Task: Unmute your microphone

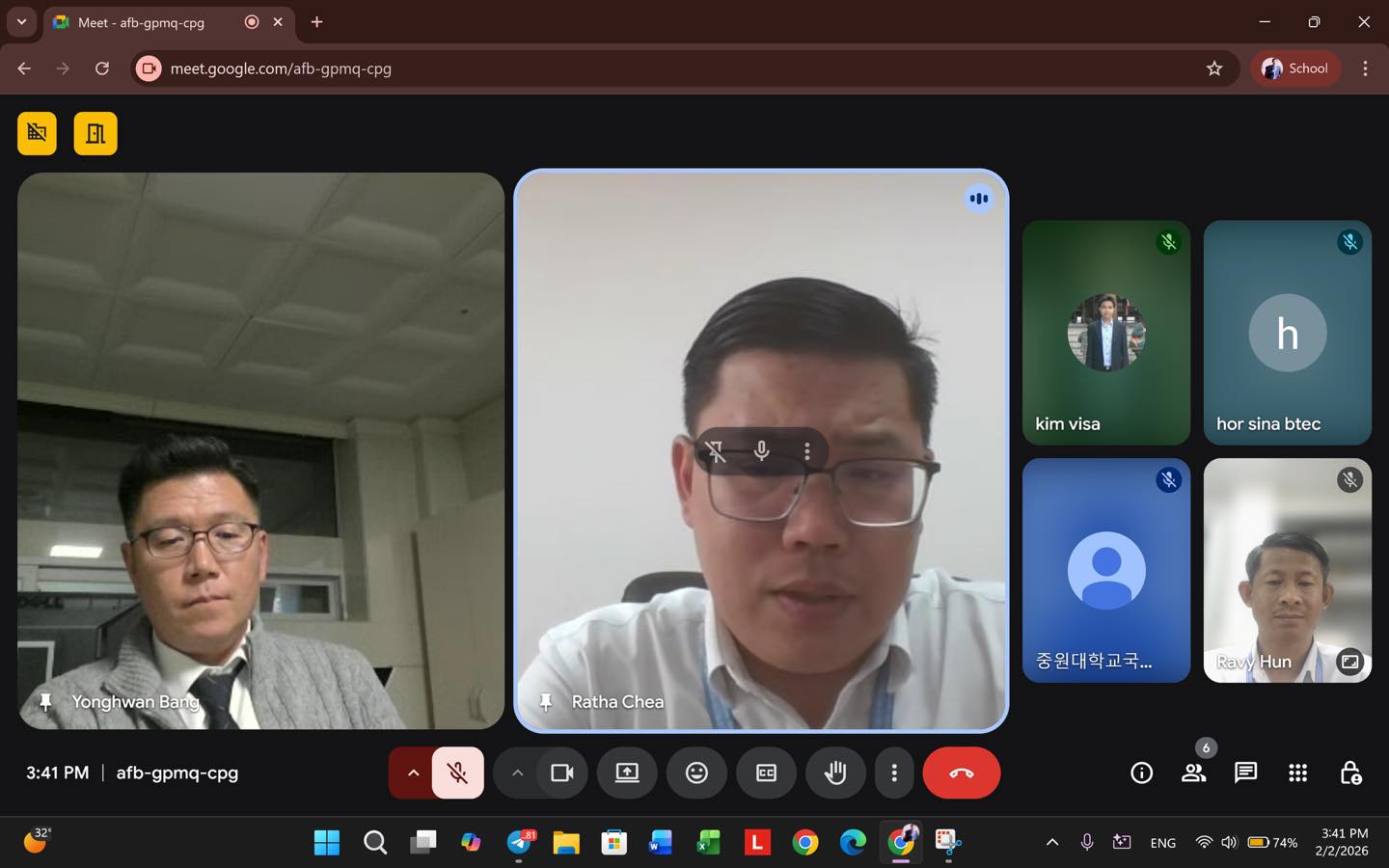Action: point(457,773)
